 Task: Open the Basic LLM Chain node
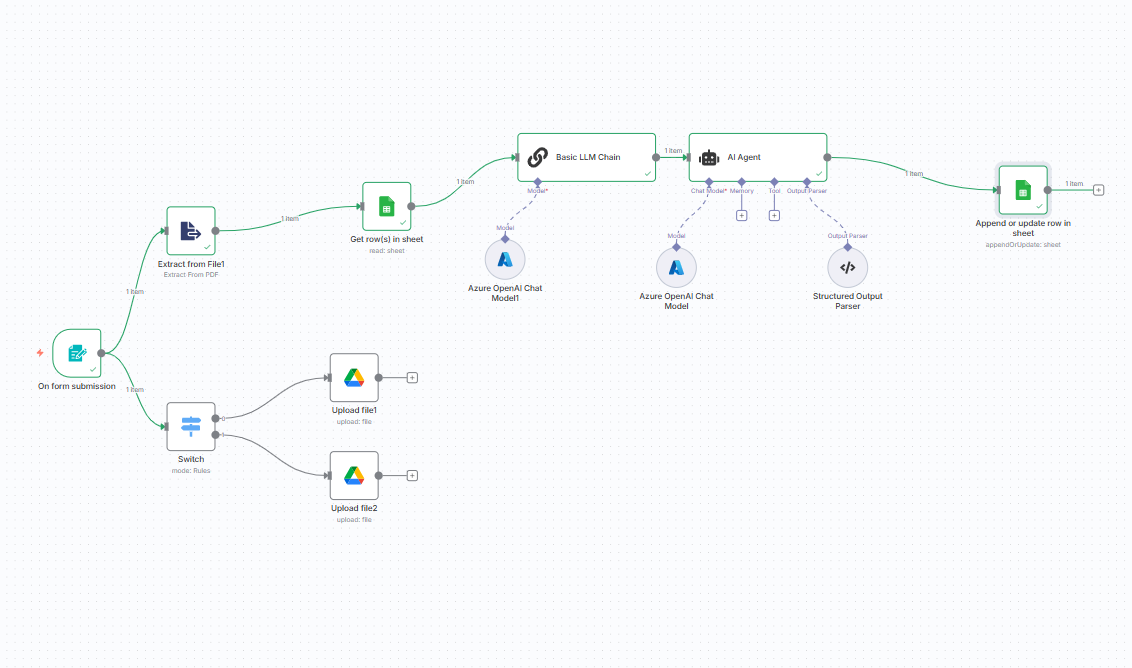click(x=586, y=157)
